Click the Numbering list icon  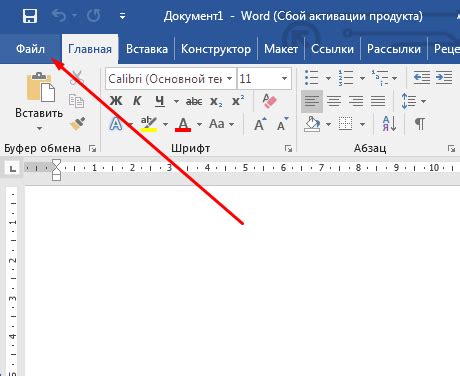(345, 78)
